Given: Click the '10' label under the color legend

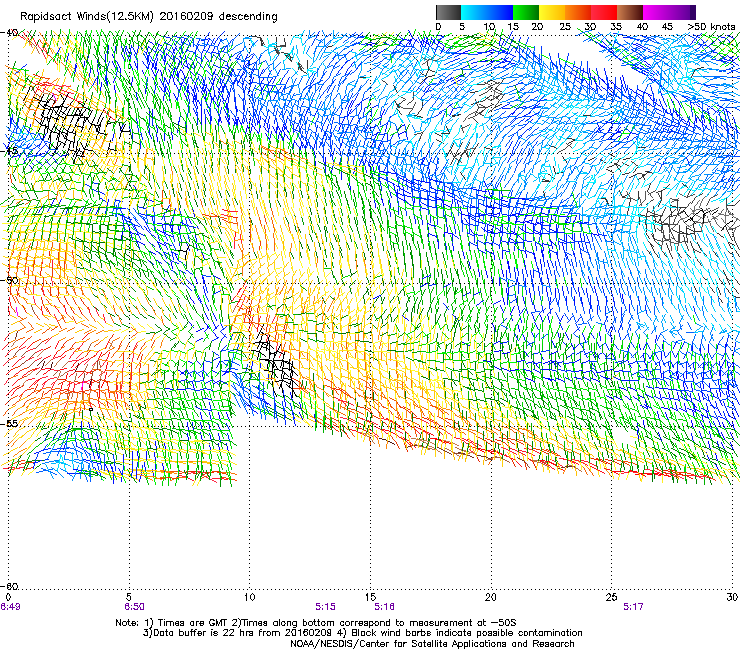Looking at the screenshot, I should point(489,27).
